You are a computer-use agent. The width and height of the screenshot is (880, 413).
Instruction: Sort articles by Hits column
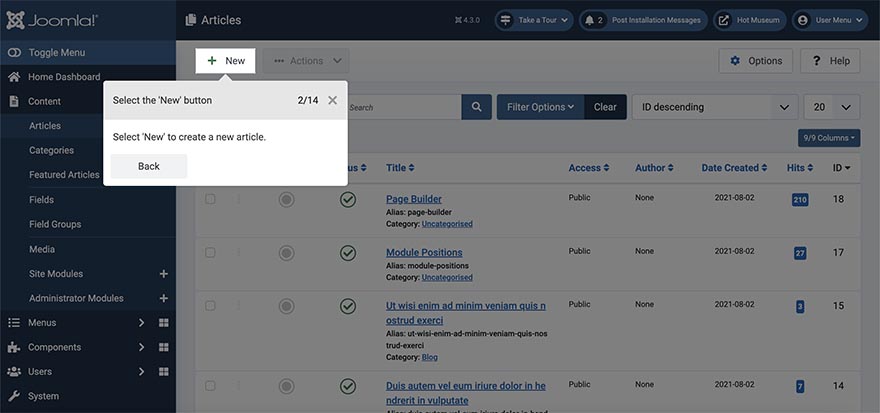(x=800, y=168)
